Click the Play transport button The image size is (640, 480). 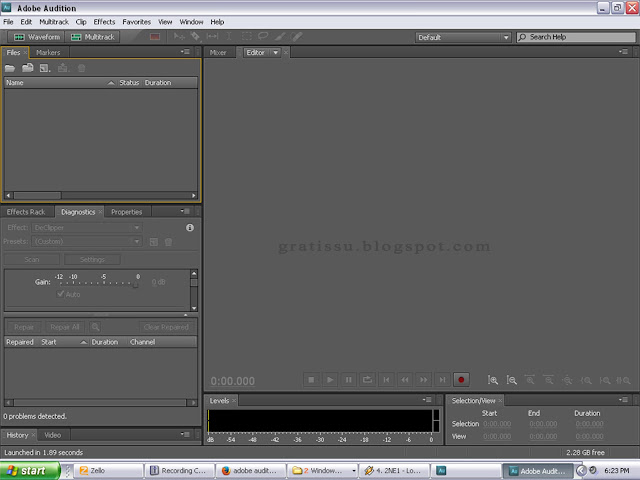click(x=330, y=380)
